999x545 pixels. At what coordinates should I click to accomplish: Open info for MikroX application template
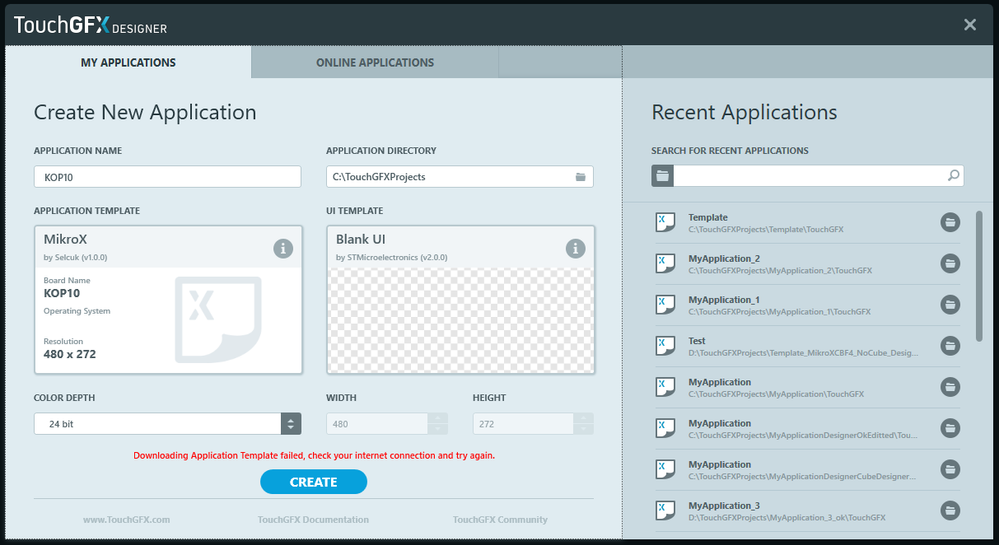(283, 248)
